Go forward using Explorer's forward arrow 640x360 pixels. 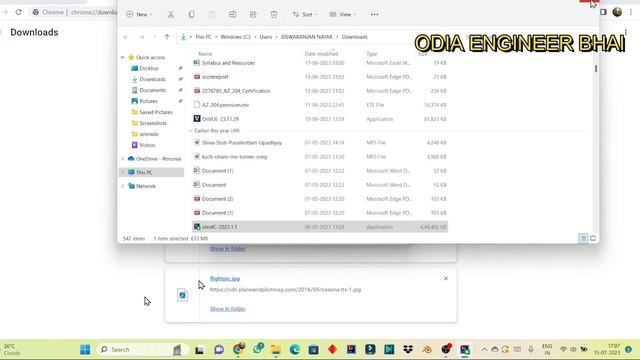[141, 37]
